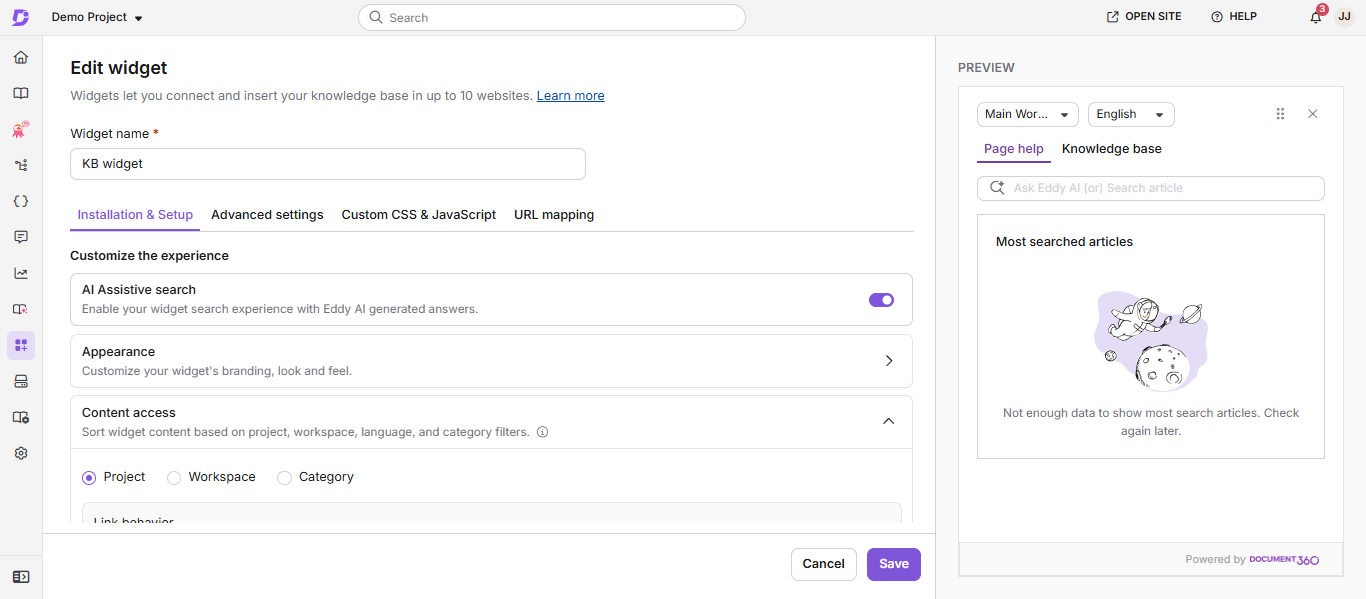The width and height of the screenshot is (1366, 599).
Task: Open the Demo Project dropdown
Action: (x=97, y=17)
